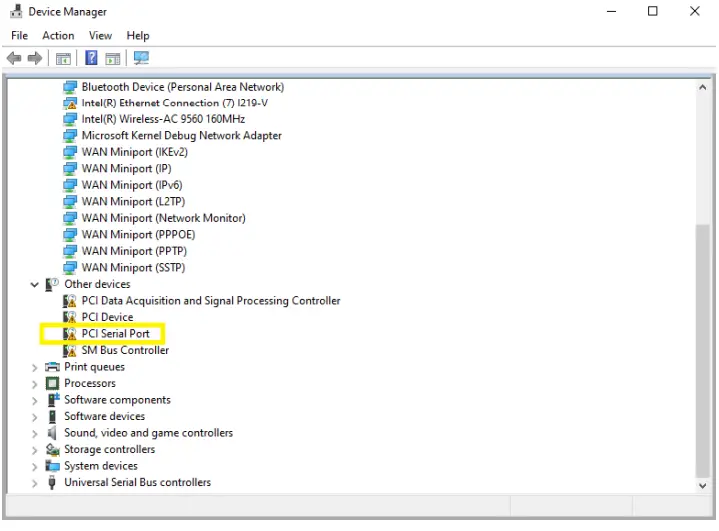Click the Print queues printer icon

(52, 367)
